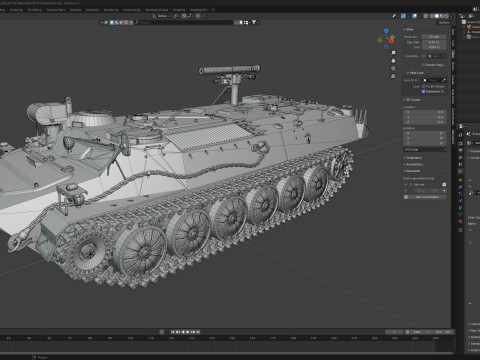The image size is (480, 360).
Task: Collapse the 3D Cursor panel
Action: point(412,100)
